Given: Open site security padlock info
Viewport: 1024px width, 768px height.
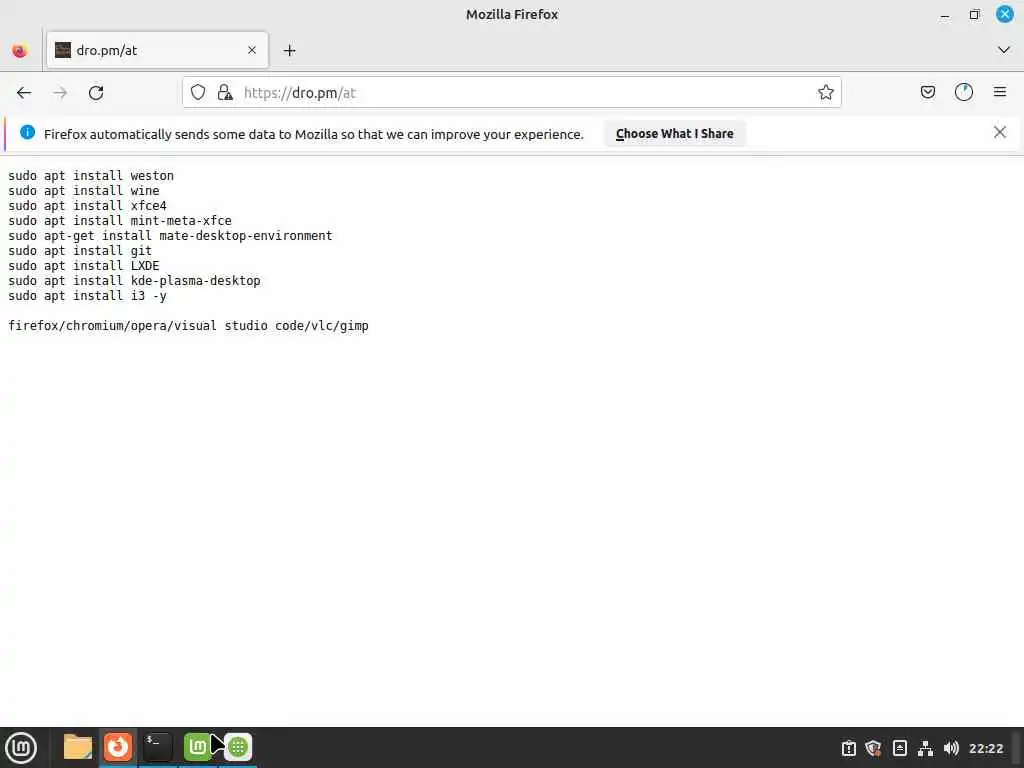Looking at the screenshot, I should [x=225, y=93].
